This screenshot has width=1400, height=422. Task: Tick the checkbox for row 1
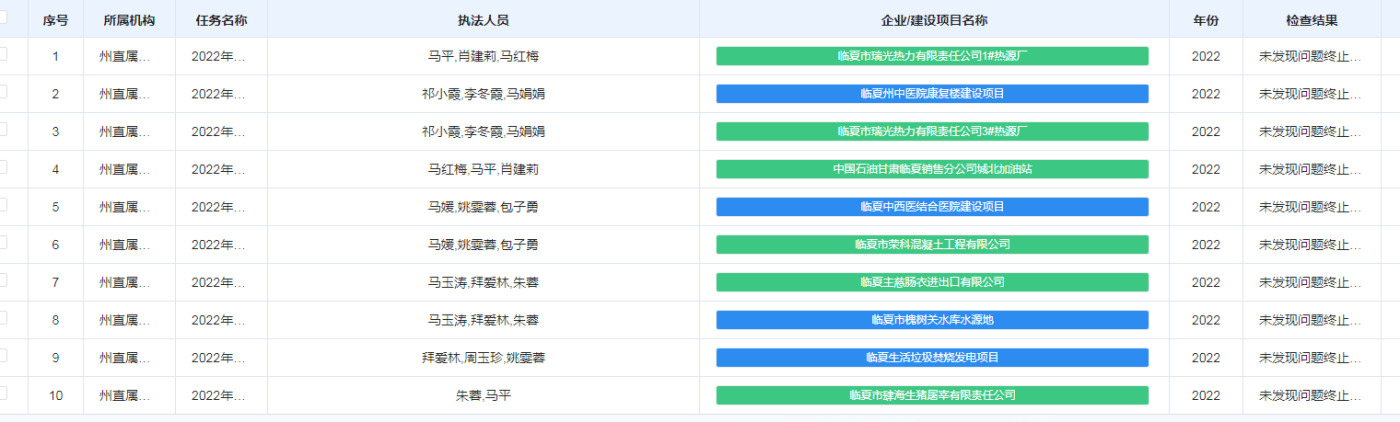tap(3, 55)
